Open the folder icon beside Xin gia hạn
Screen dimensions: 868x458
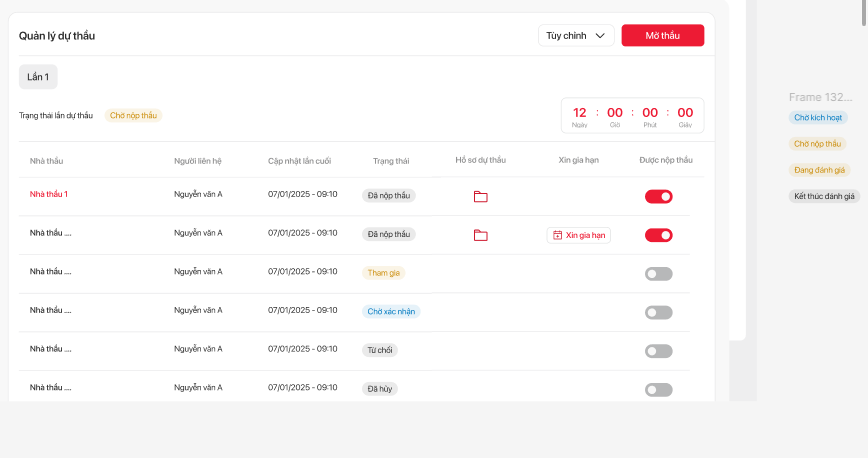coord(480,235)
